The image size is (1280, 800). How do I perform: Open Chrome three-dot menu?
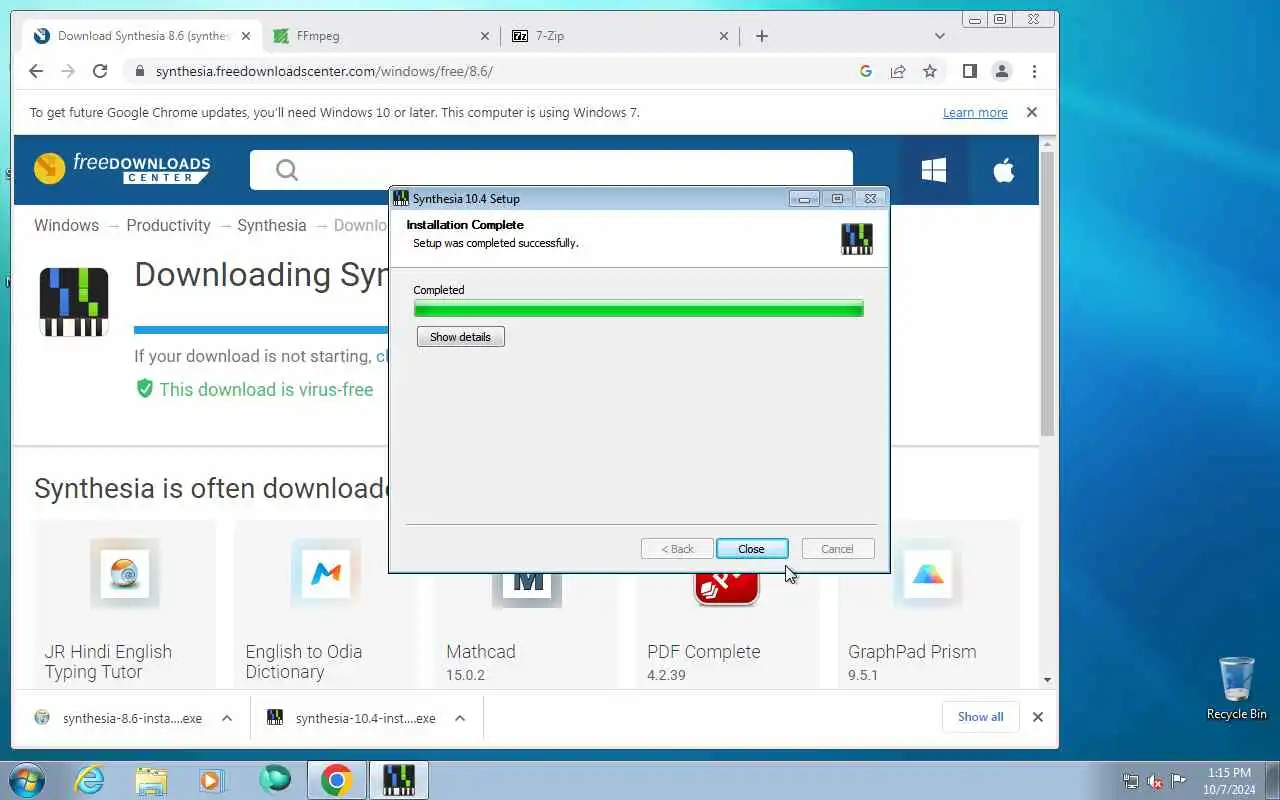click(x=1034, y=71)
